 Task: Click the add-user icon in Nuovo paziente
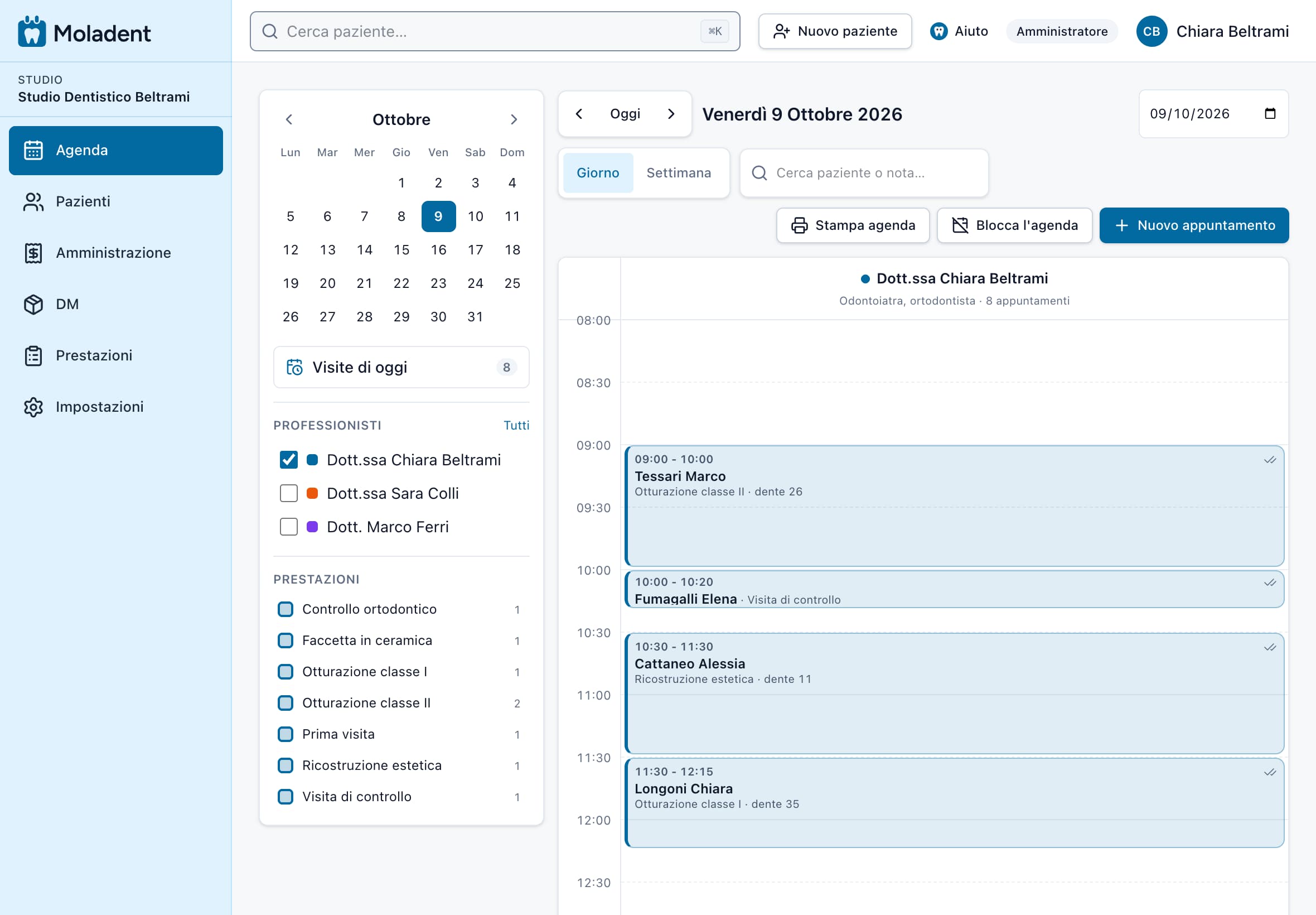click(781, 31)
